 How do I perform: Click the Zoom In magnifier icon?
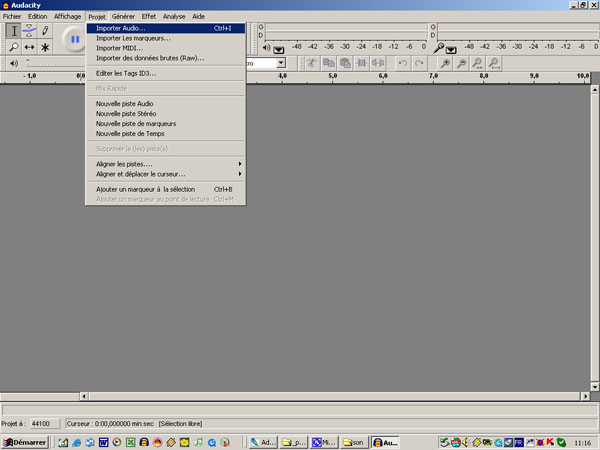pos(445,63)
